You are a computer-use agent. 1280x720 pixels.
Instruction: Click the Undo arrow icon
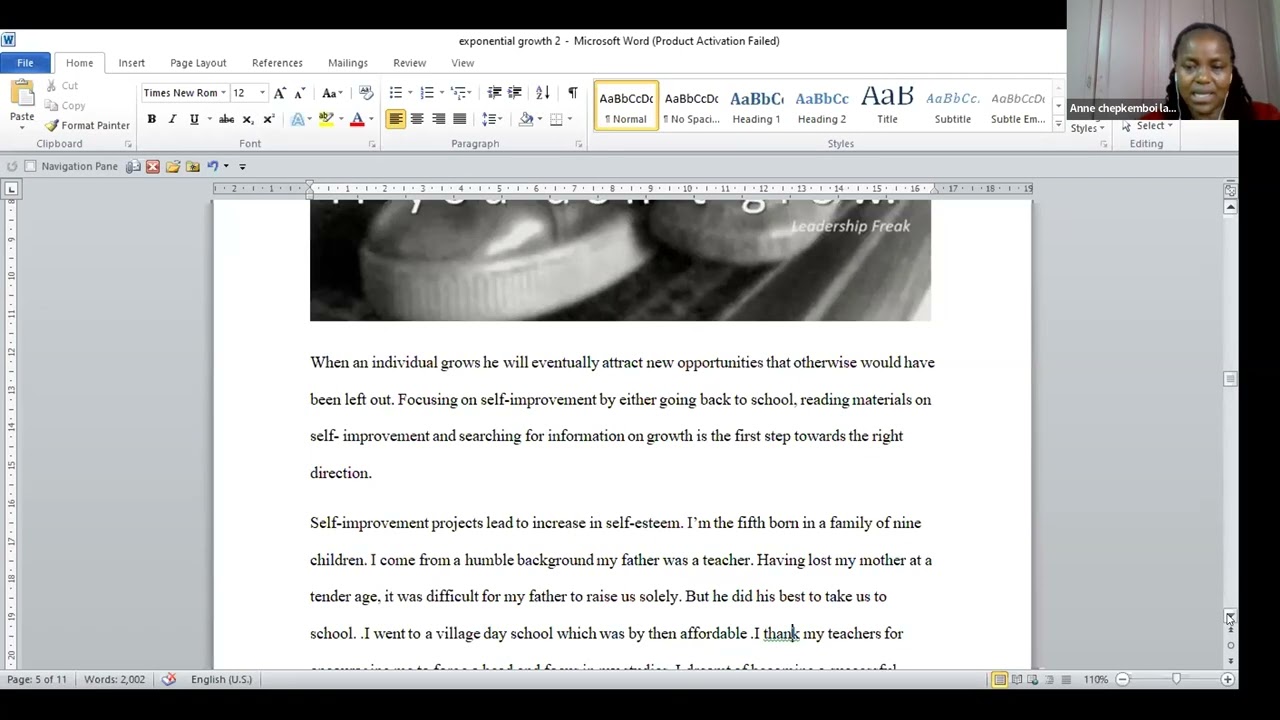(x=212, y=166)
